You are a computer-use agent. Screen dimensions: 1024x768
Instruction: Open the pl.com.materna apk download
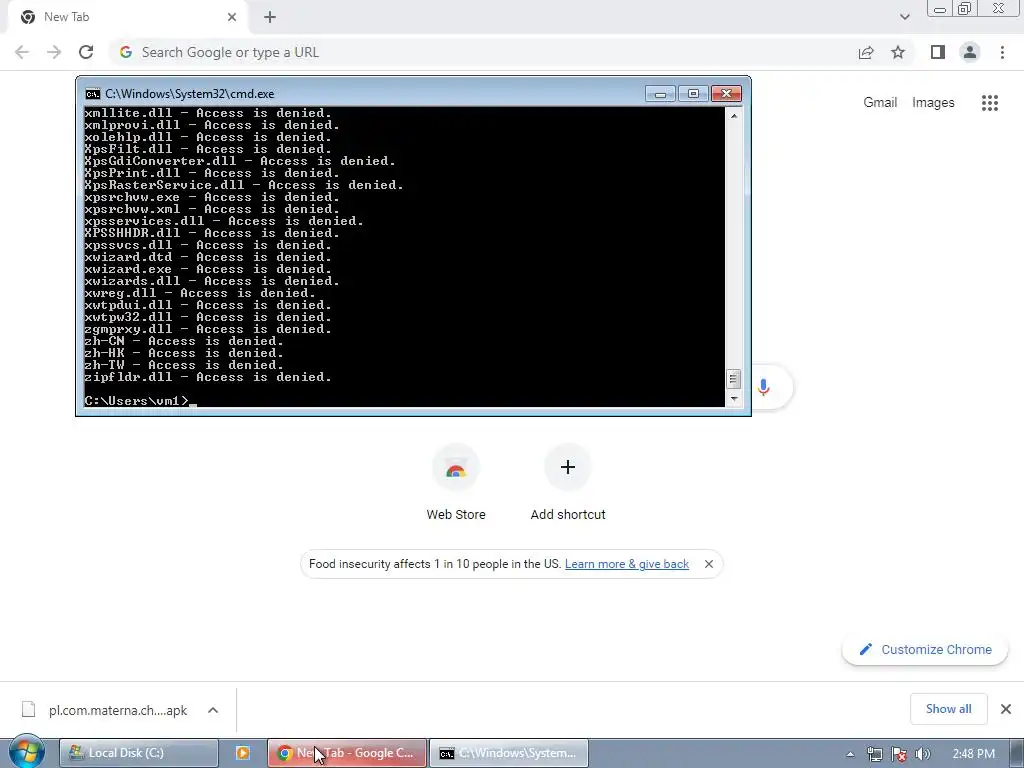tap(118, 710)
